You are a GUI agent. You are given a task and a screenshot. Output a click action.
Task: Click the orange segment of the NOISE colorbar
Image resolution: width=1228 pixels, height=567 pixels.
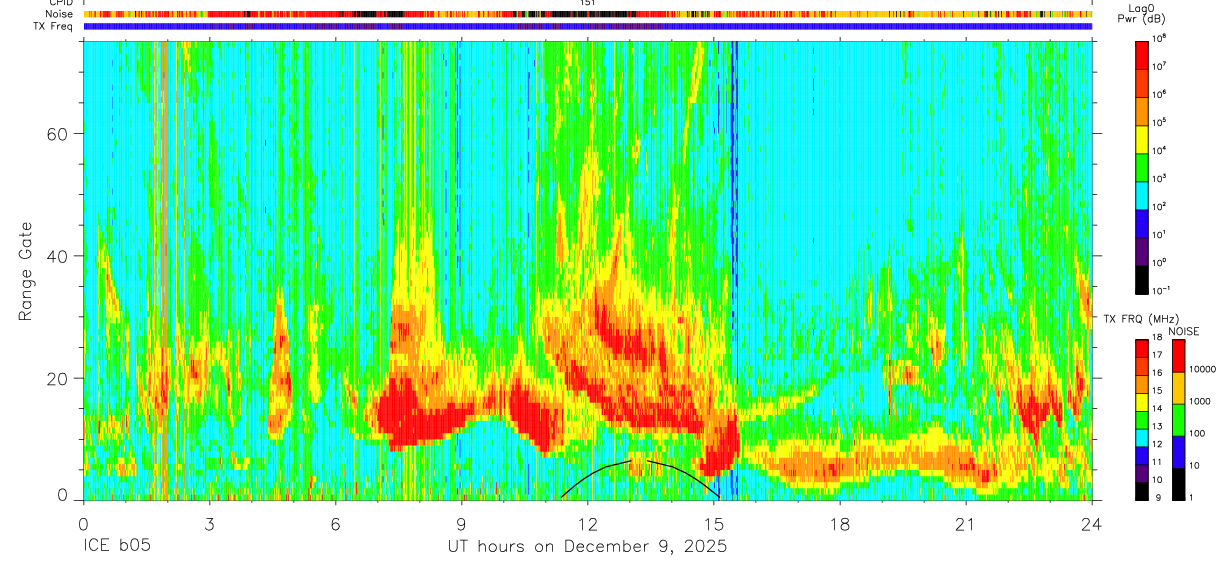pos(1179,387)
